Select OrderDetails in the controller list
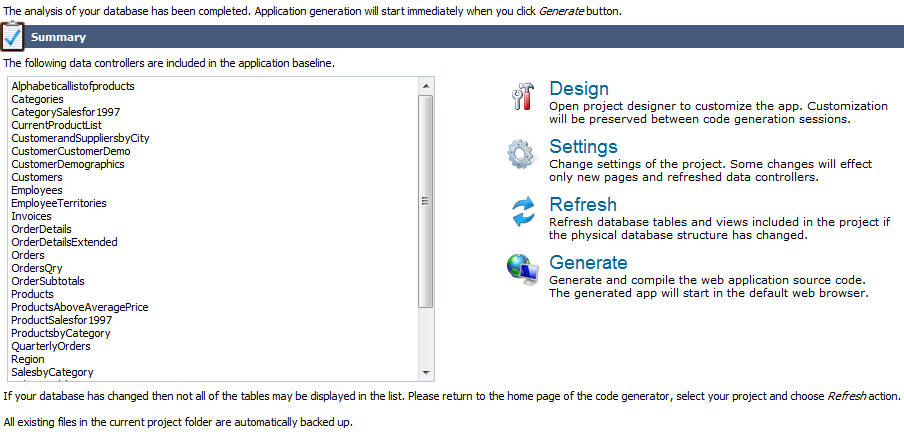 click(42, 229)
